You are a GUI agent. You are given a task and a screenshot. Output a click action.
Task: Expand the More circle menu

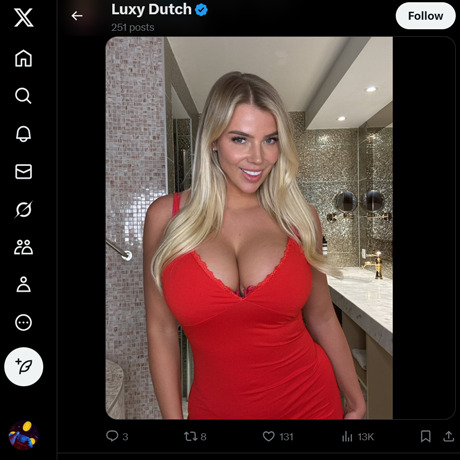tap(23, 322)
